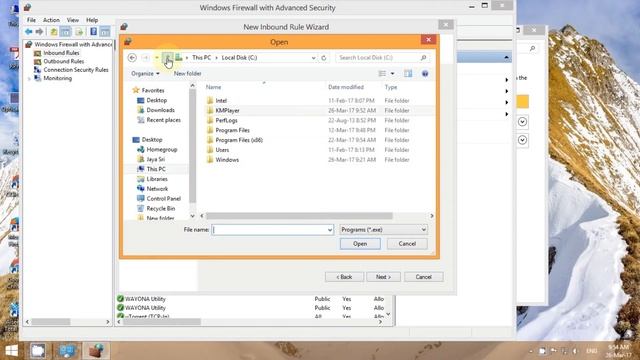Screen dimensions: 640x360
Task: Open the View menu
Action: (x=73, y=20)
